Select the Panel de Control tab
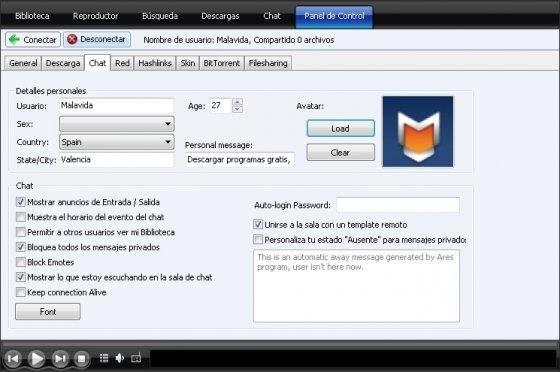 coord(334,17)
